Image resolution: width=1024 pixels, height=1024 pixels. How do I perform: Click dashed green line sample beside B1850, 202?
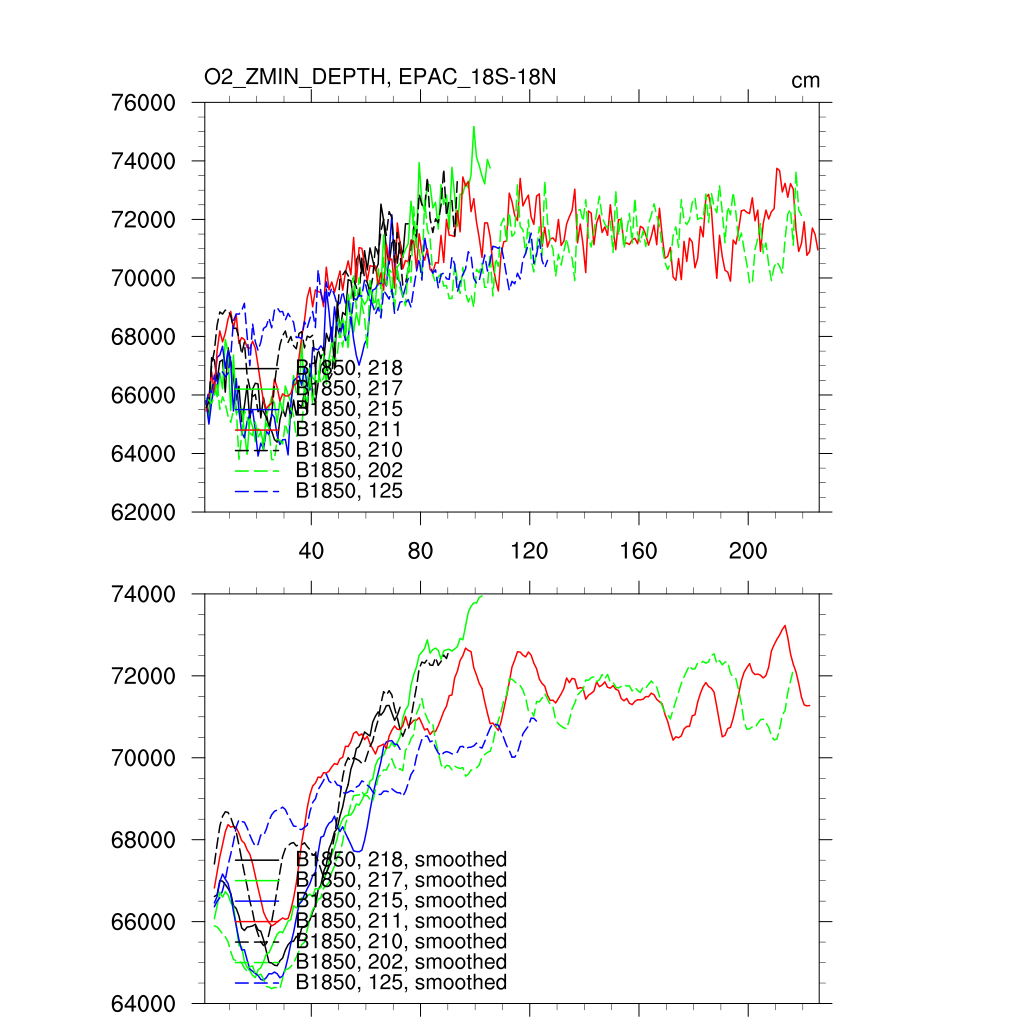point(256,470)
